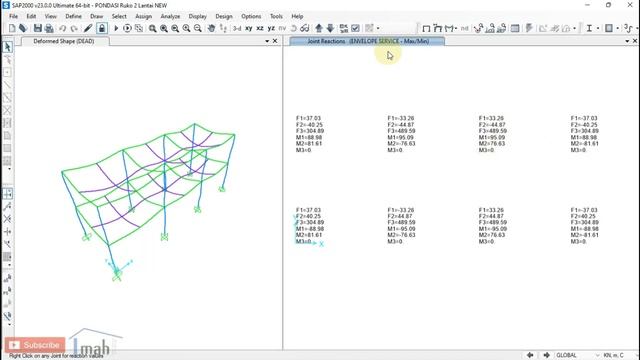Image resolution: width=640 pixels, height=360 pixels.
Task: Click the Zoom Out One Step icon
Action: tap(198, 28)
